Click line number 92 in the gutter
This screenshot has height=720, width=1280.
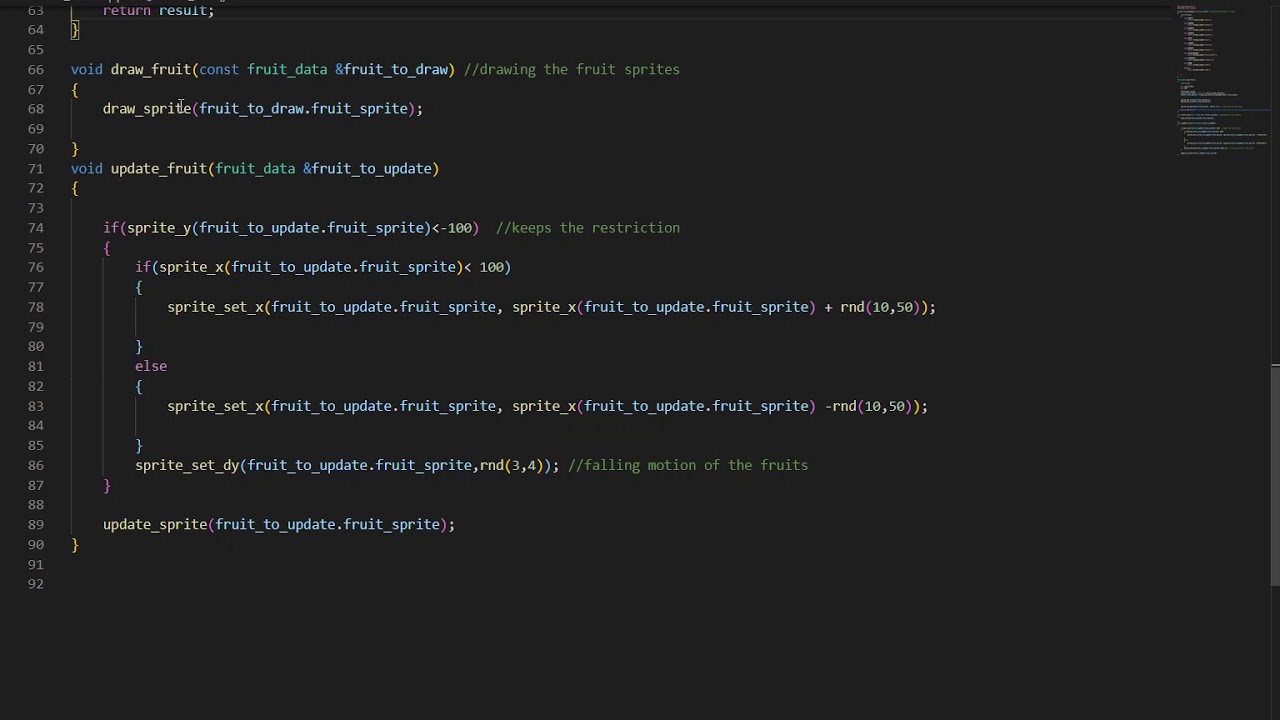pos(35,584)
